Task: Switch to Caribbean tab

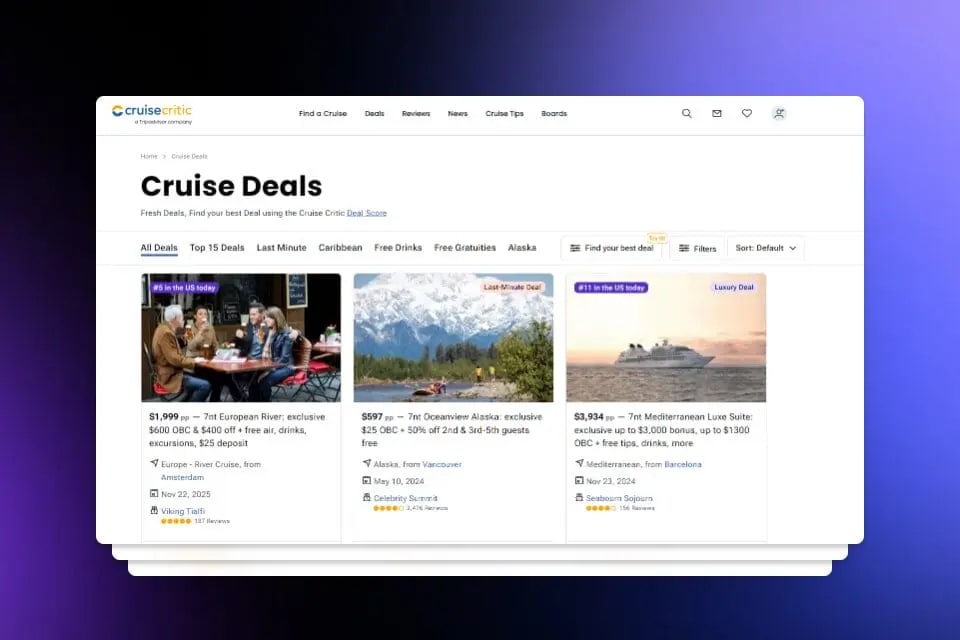Action: [x=340, y=248]
